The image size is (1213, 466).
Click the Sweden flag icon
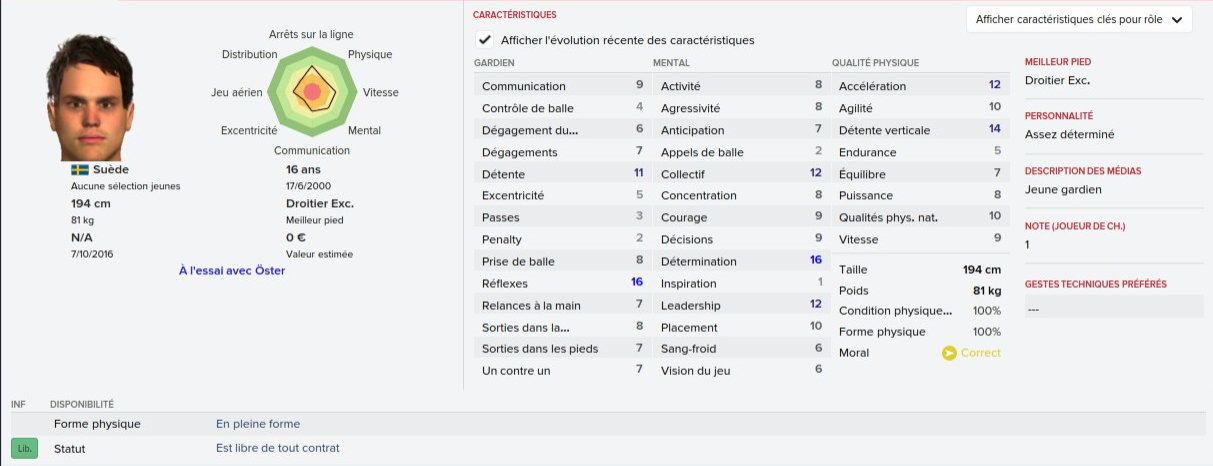coord(80,170)
